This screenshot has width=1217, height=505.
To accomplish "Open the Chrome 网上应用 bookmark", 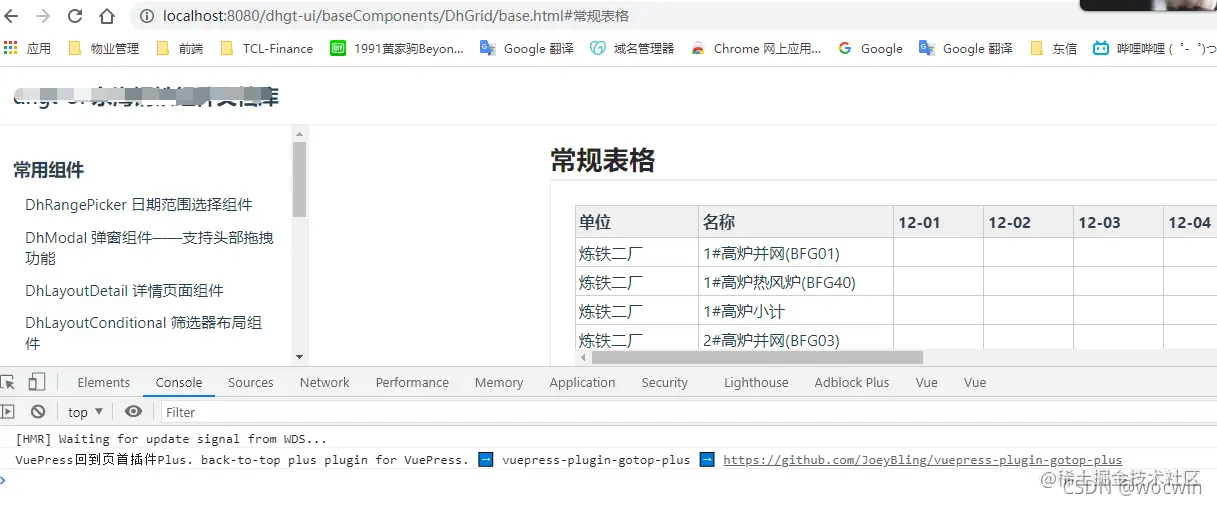I will coord(755,48).
